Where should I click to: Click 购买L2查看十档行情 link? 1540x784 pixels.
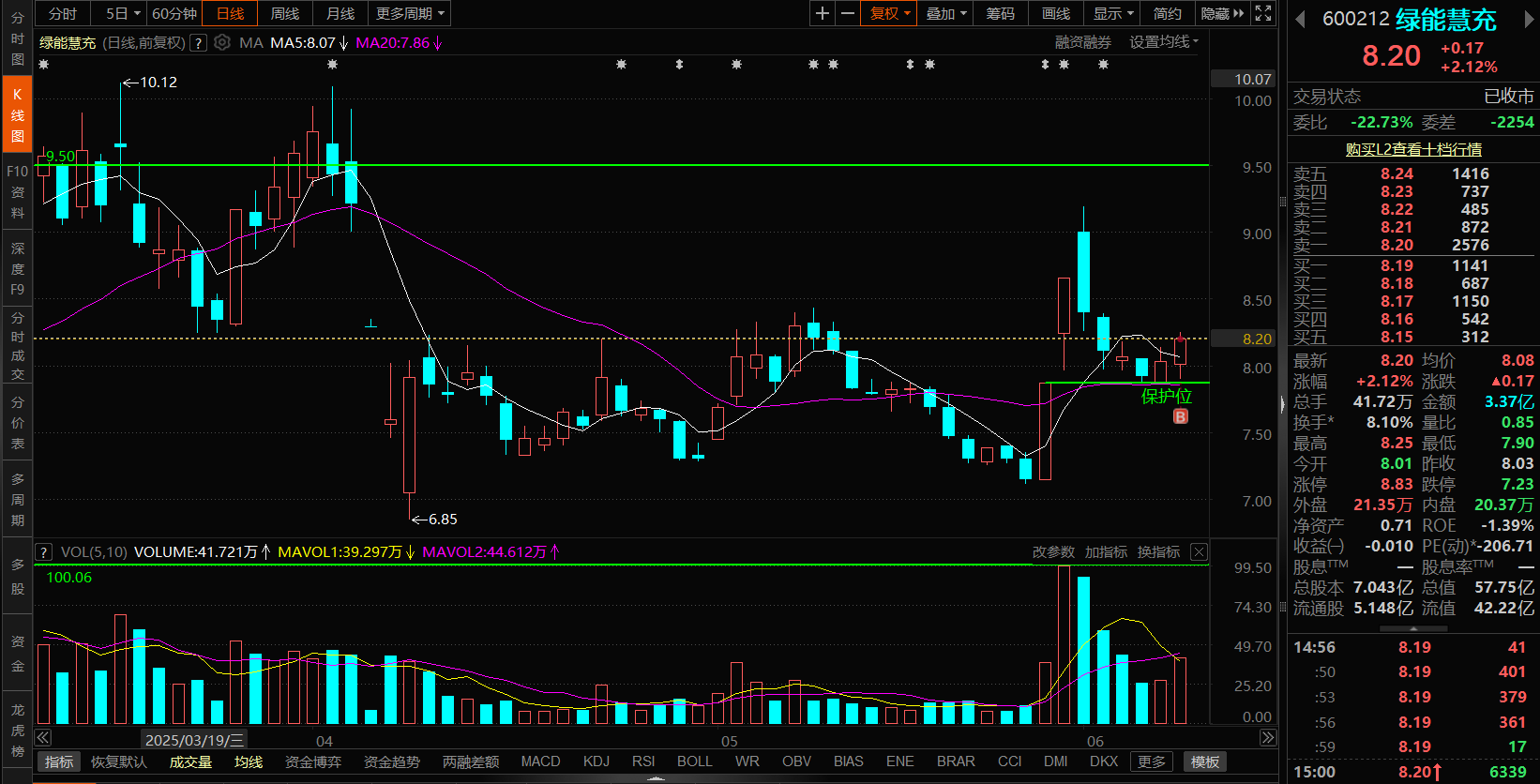coord(1413,149)
